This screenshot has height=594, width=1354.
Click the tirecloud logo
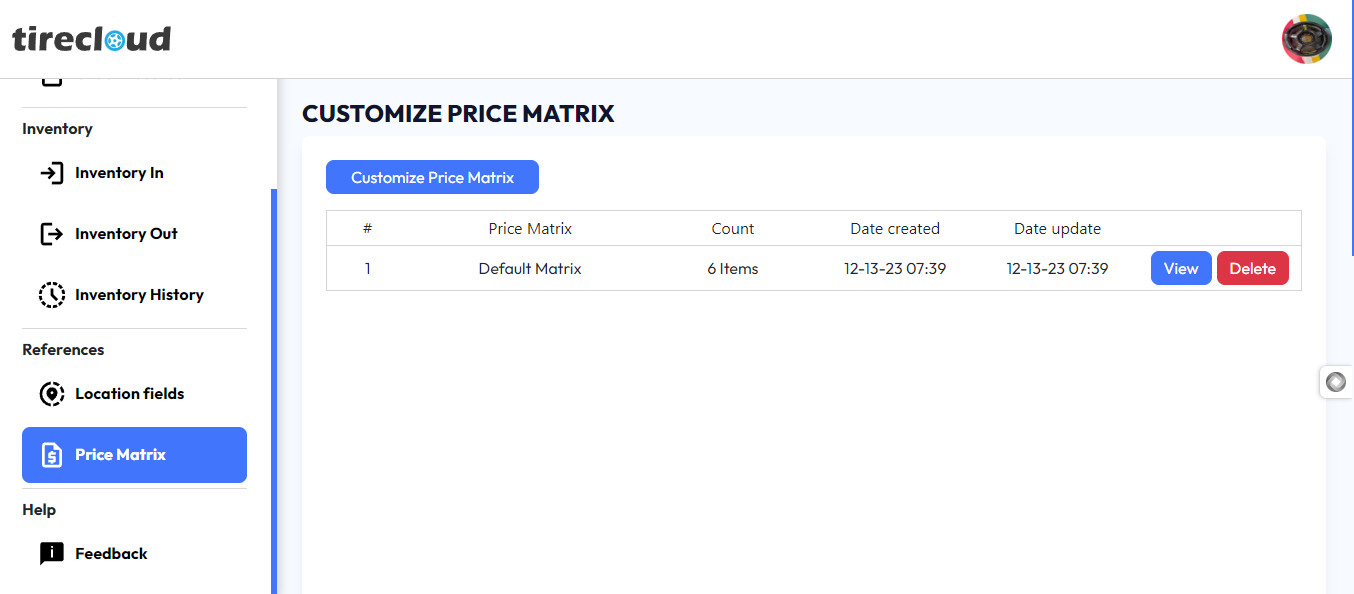(x=92, y=39)
